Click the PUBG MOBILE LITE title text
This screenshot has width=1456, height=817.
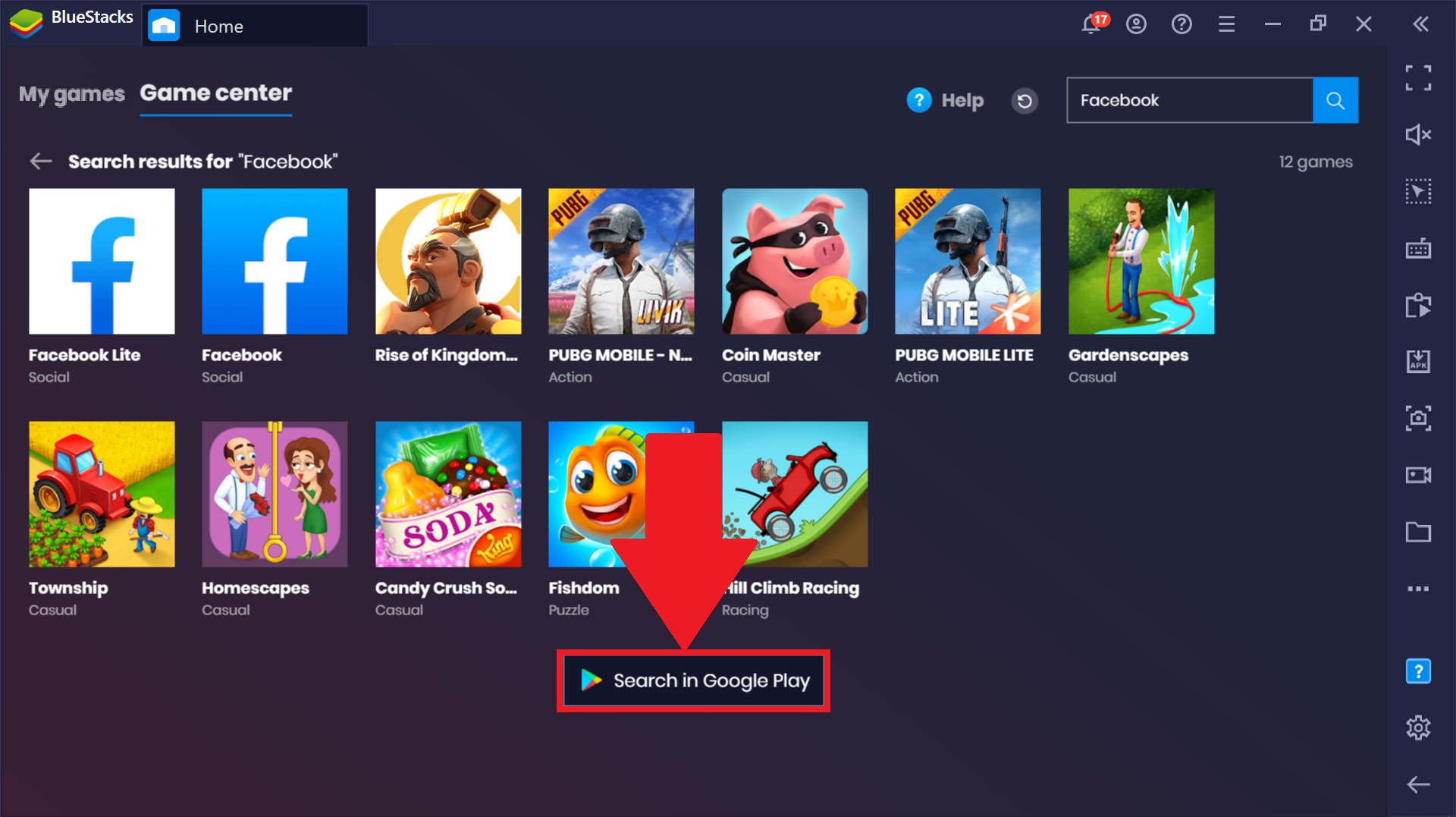964,355
